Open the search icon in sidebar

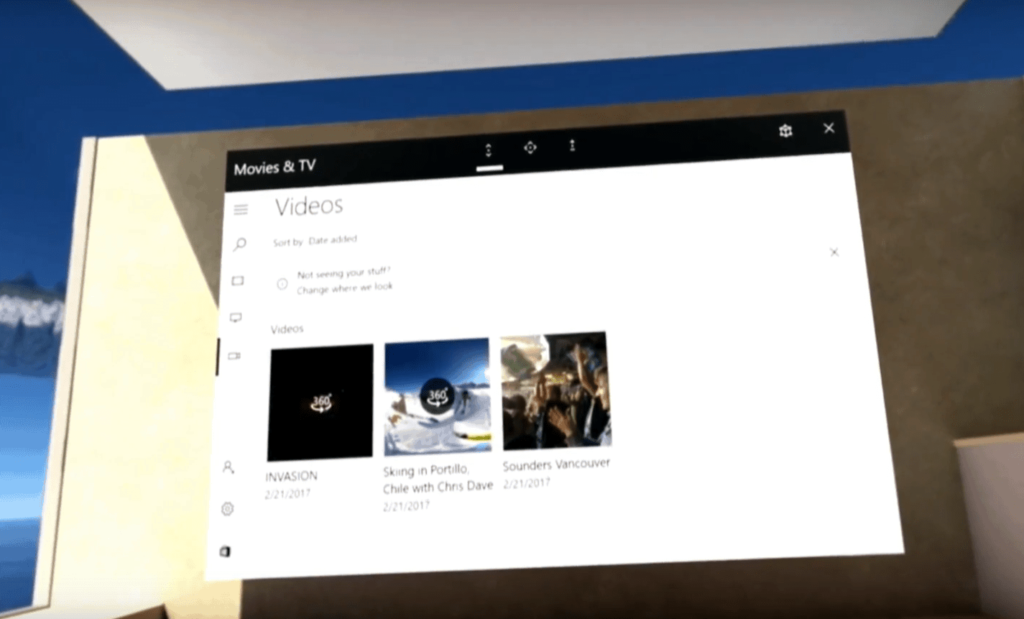(240, 244)
